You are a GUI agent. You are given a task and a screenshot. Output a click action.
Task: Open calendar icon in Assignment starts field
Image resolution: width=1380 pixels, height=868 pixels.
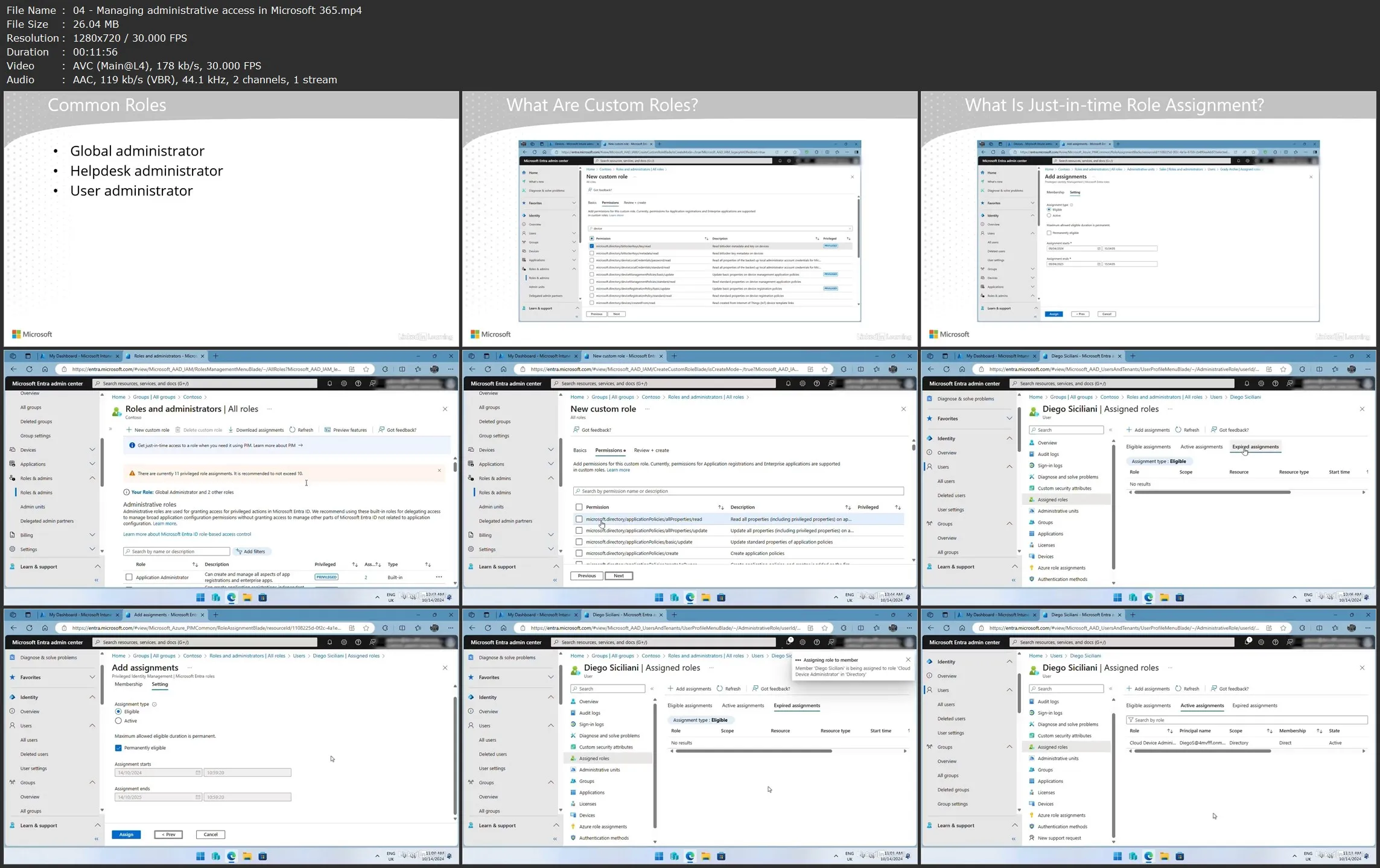(x=197, y=773)
